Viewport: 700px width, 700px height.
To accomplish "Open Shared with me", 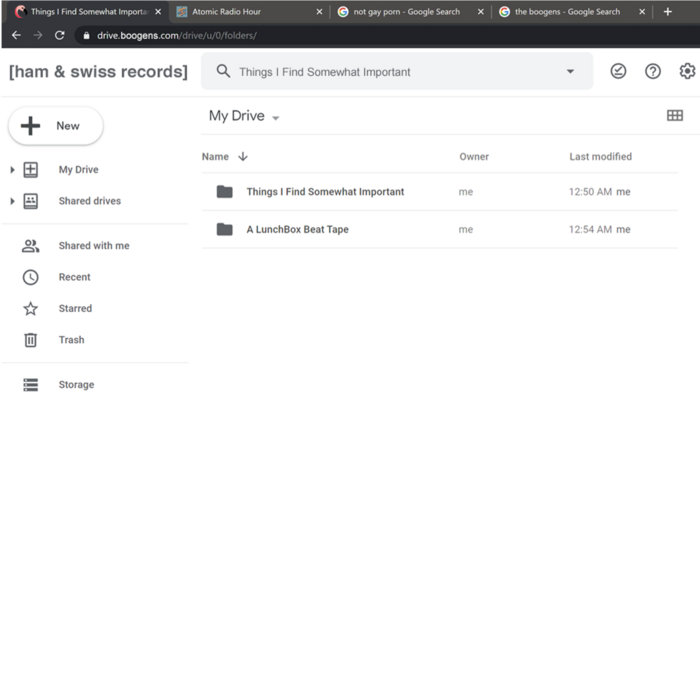I will tap(93, 246).
